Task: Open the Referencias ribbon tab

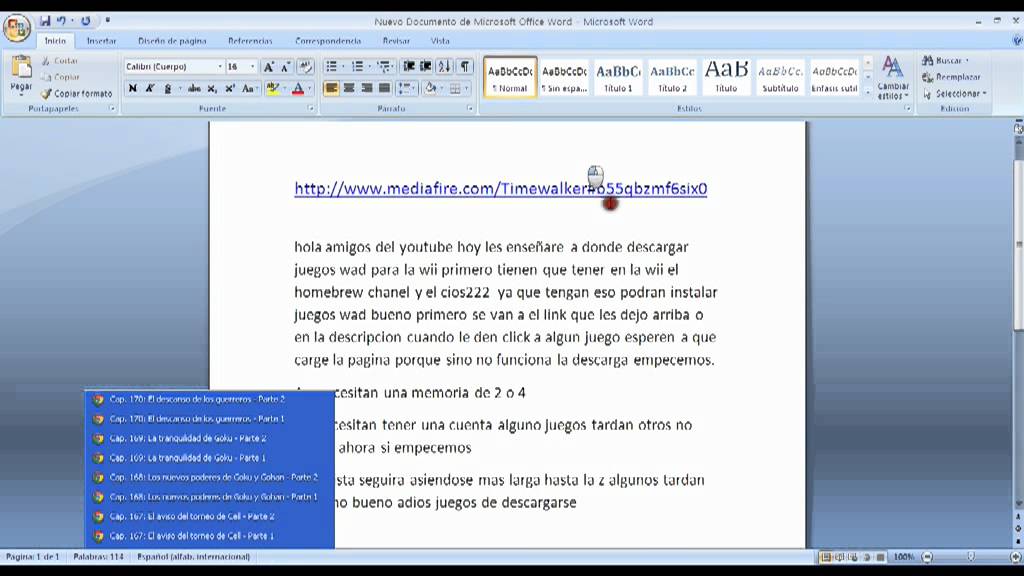Action: tap(250, 40)
